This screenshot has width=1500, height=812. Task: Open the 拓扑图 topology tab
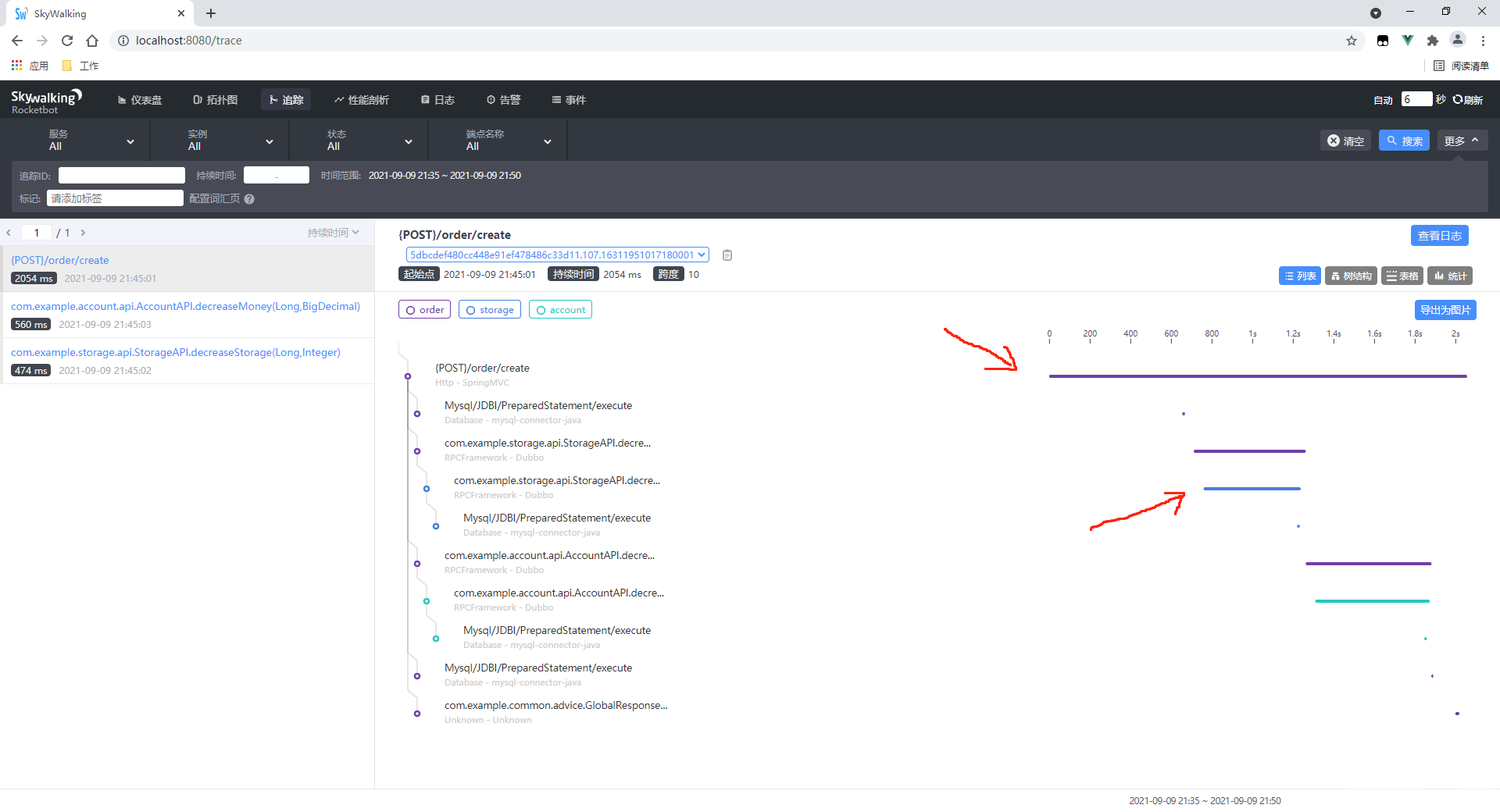click(x=215, y=100)
